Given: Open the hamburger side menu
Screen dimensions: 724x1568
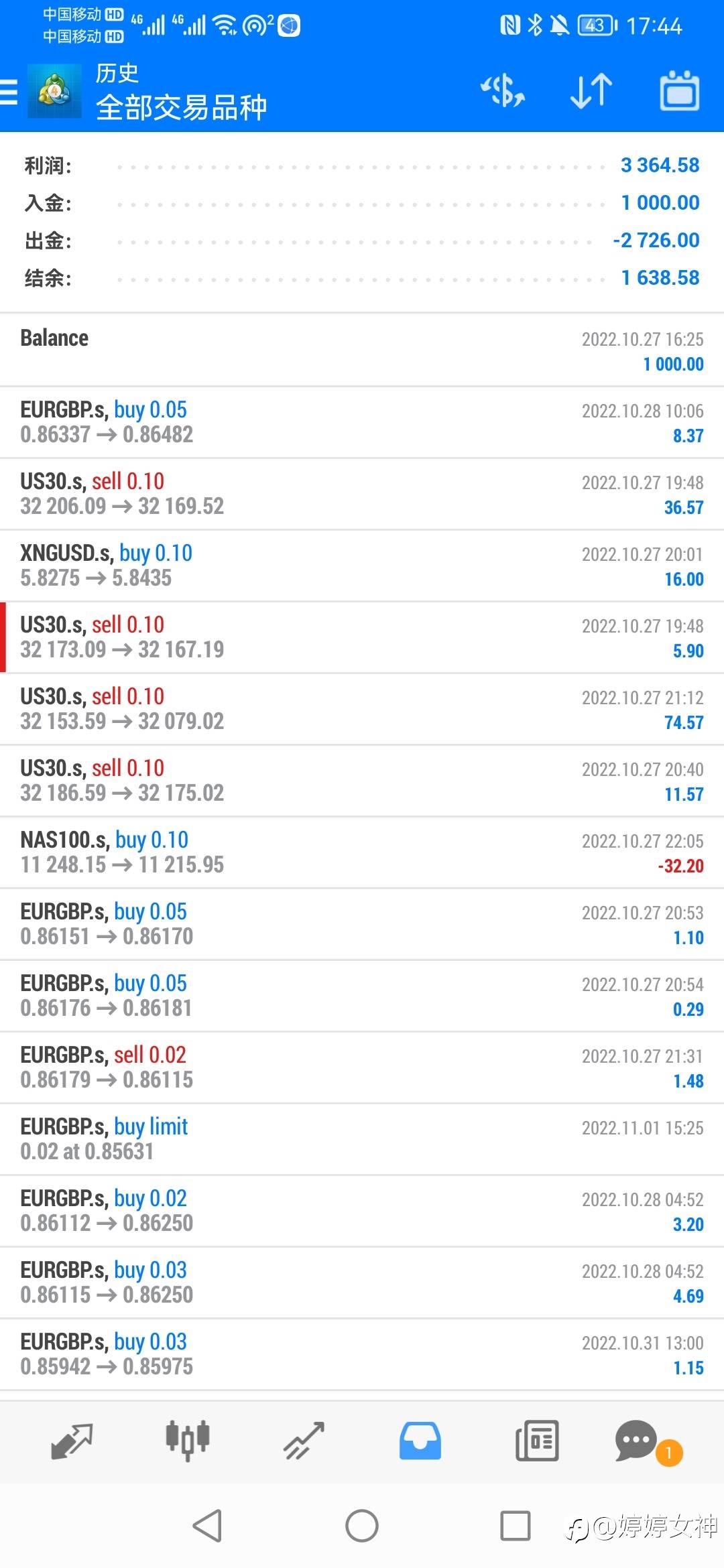Looking at the screenshot, I should click(x=9, y=91).
